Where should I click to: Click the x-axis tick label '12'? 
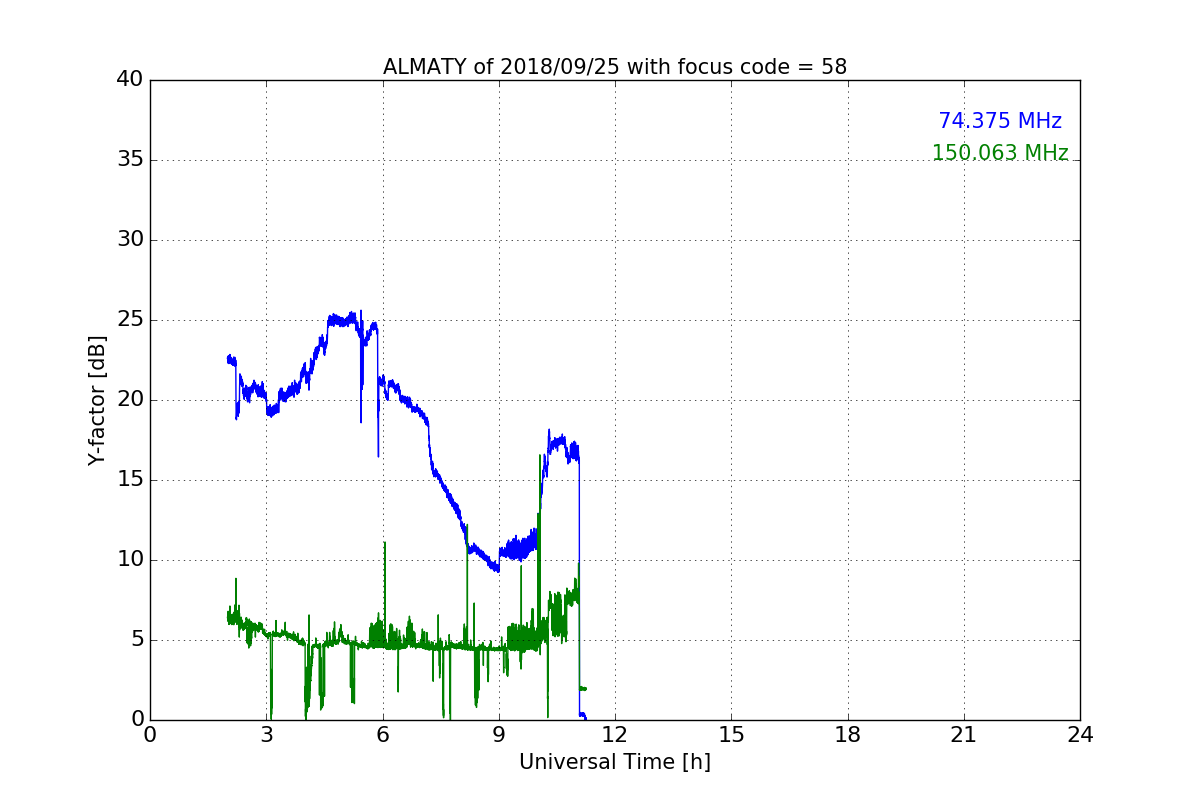[x=615, y=735]
